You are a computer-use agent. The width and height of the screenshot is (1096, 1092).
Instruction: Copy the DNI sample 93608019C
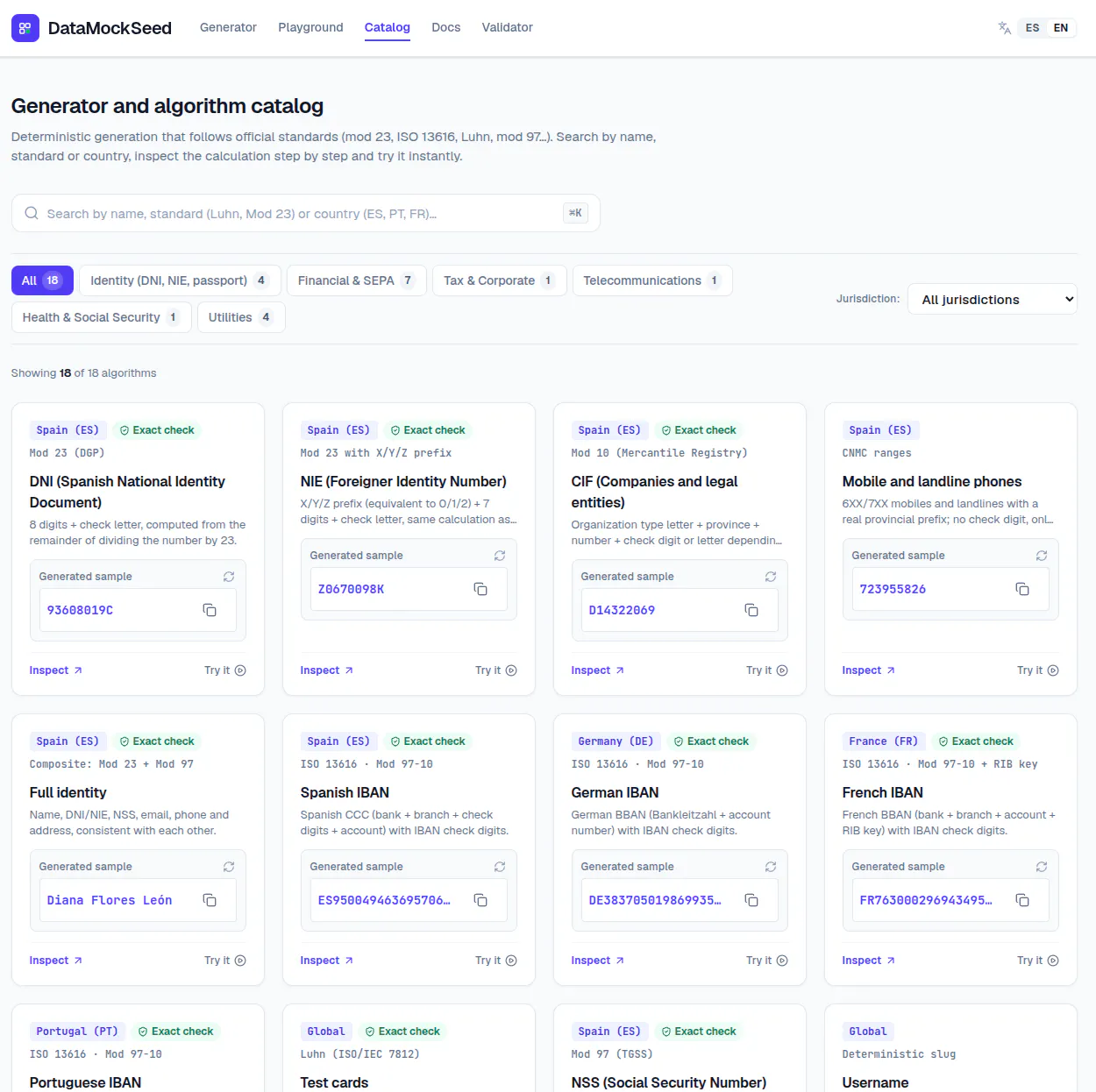[x=210, y=610]
